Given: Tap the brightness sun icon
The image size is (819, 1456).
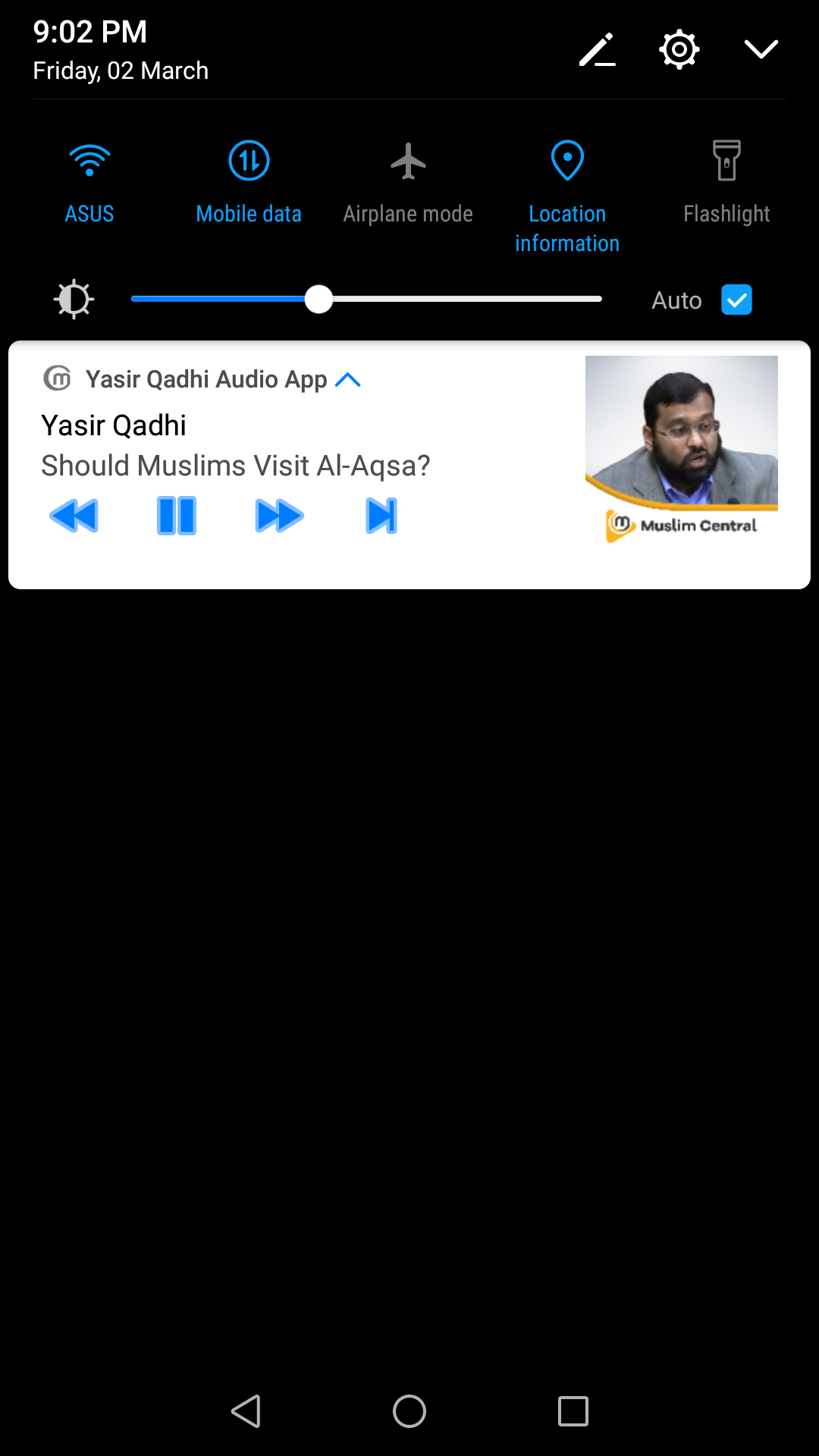Looking at the screenshot, I should click(x=74, y=300).
